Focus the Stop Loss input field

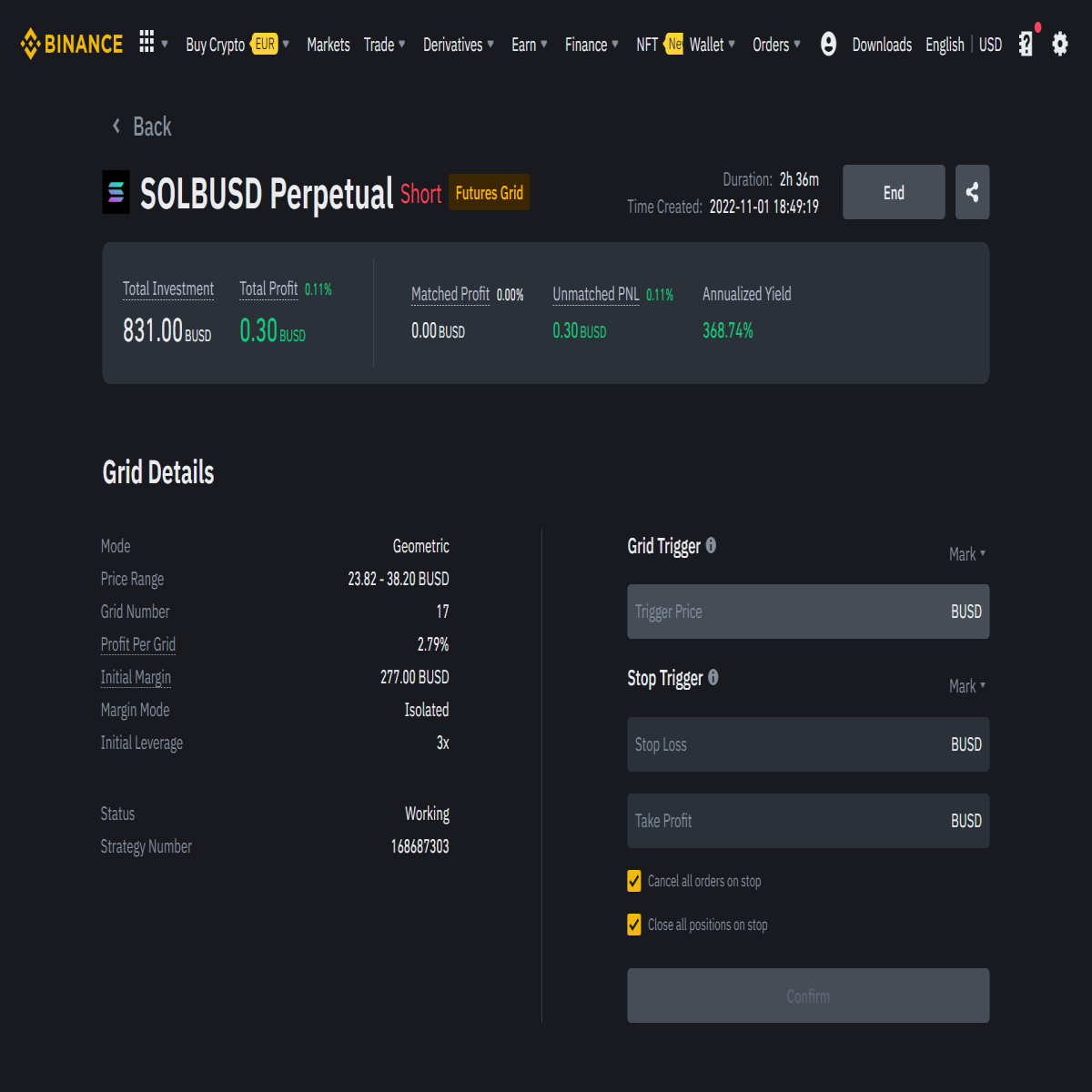click(x=808, y=744)
